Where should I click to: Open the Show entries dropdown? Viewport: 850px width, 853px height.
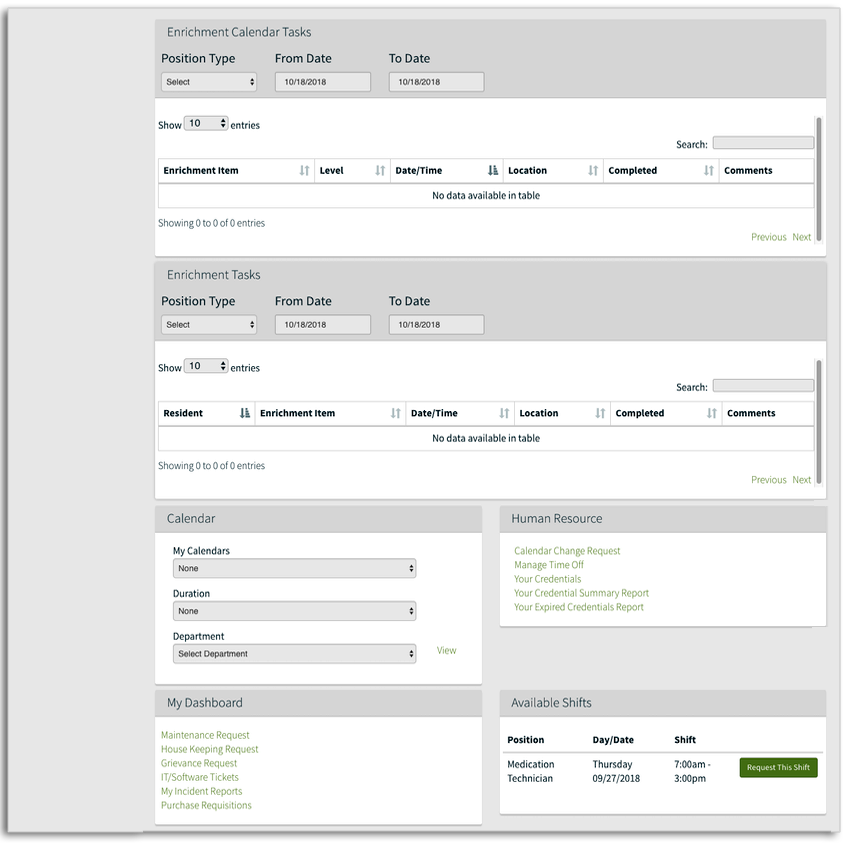click(205, 122)
